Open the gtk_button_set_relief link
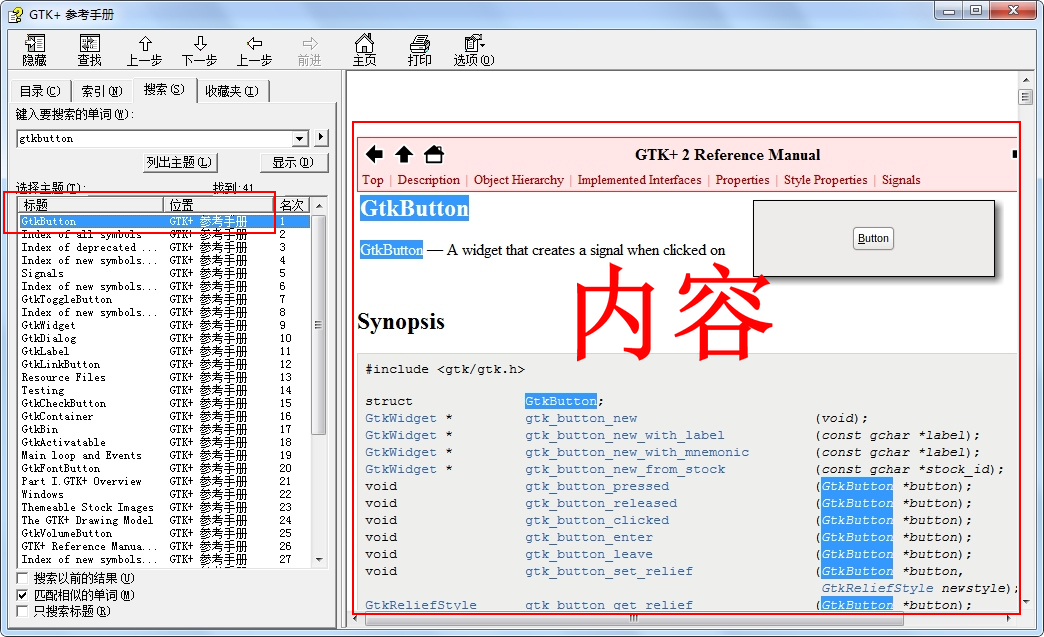1044x637 pixels. tap(609, 571)
